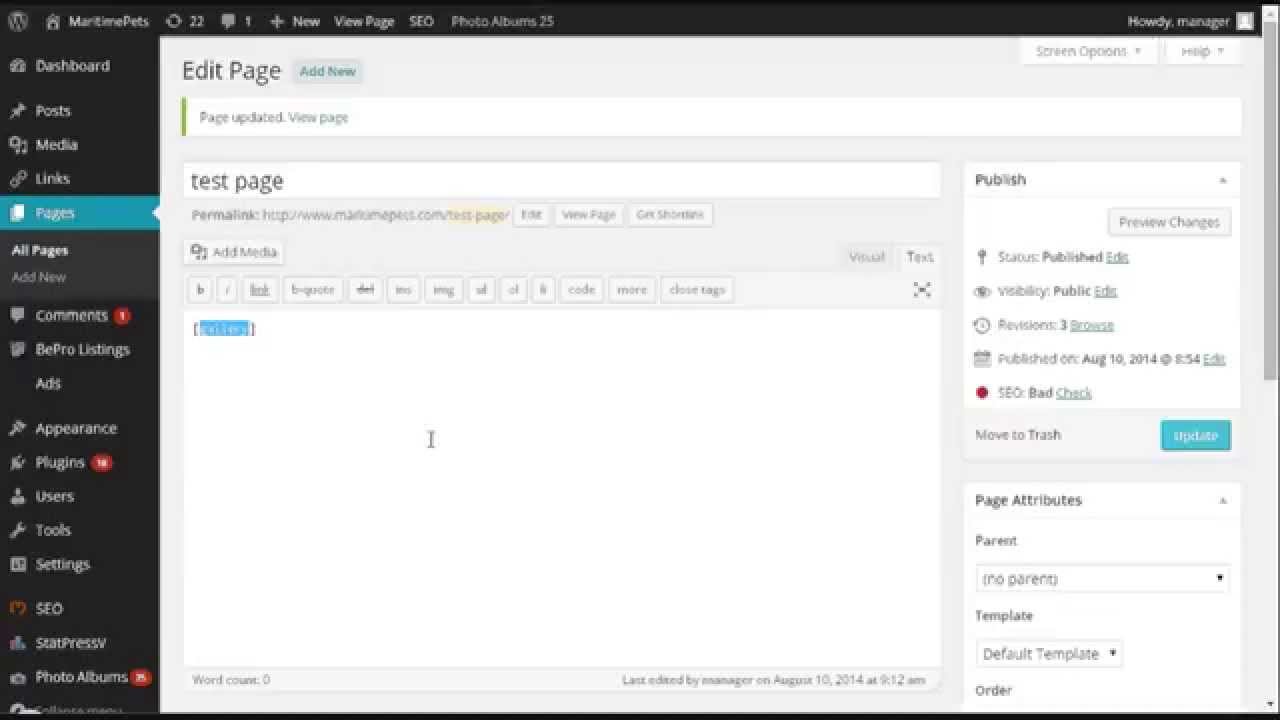Browse the page revisions link
This screenshot has width=1280, height=720.
tap(1092, 325)
